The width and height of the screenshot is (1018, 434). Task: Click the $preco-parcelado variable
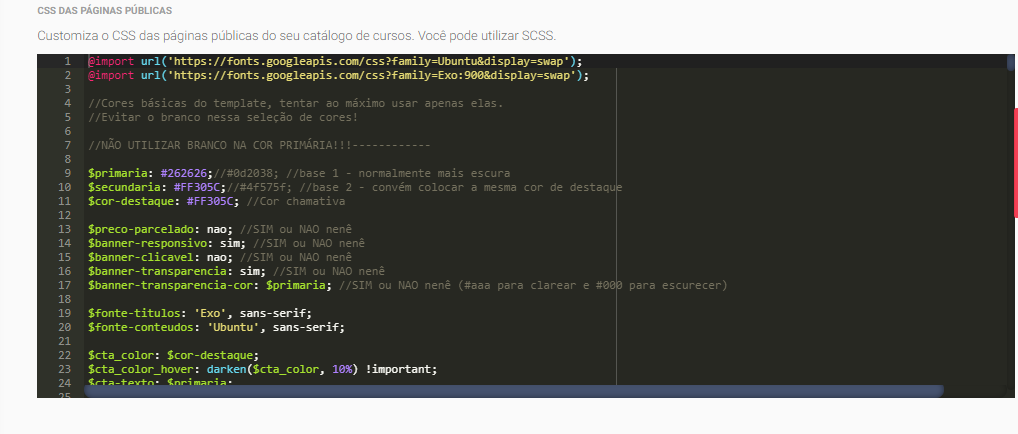pos(141,229)
